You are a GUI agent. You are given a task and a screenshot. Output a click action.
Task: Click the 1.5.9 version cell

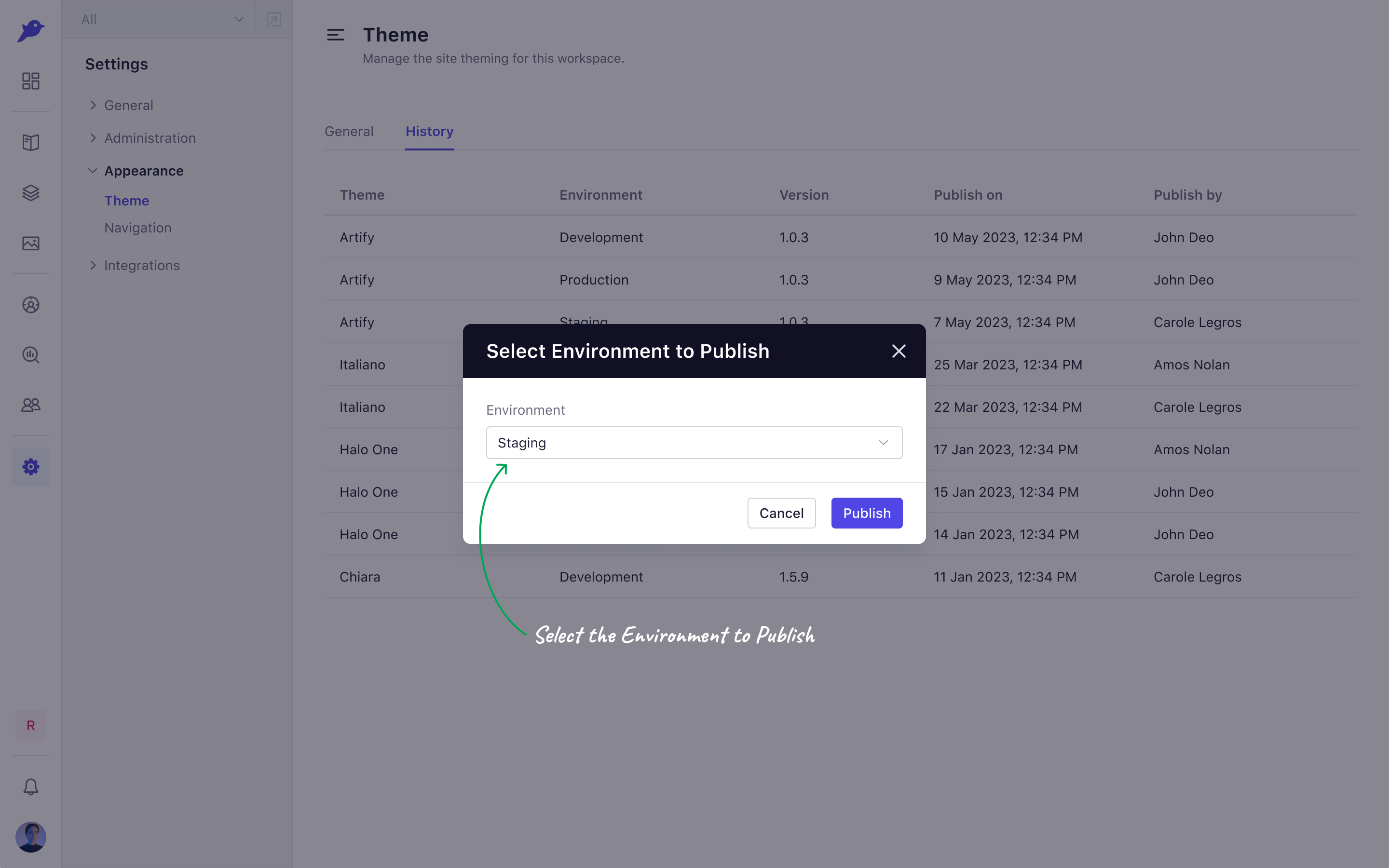click(794, 577)
